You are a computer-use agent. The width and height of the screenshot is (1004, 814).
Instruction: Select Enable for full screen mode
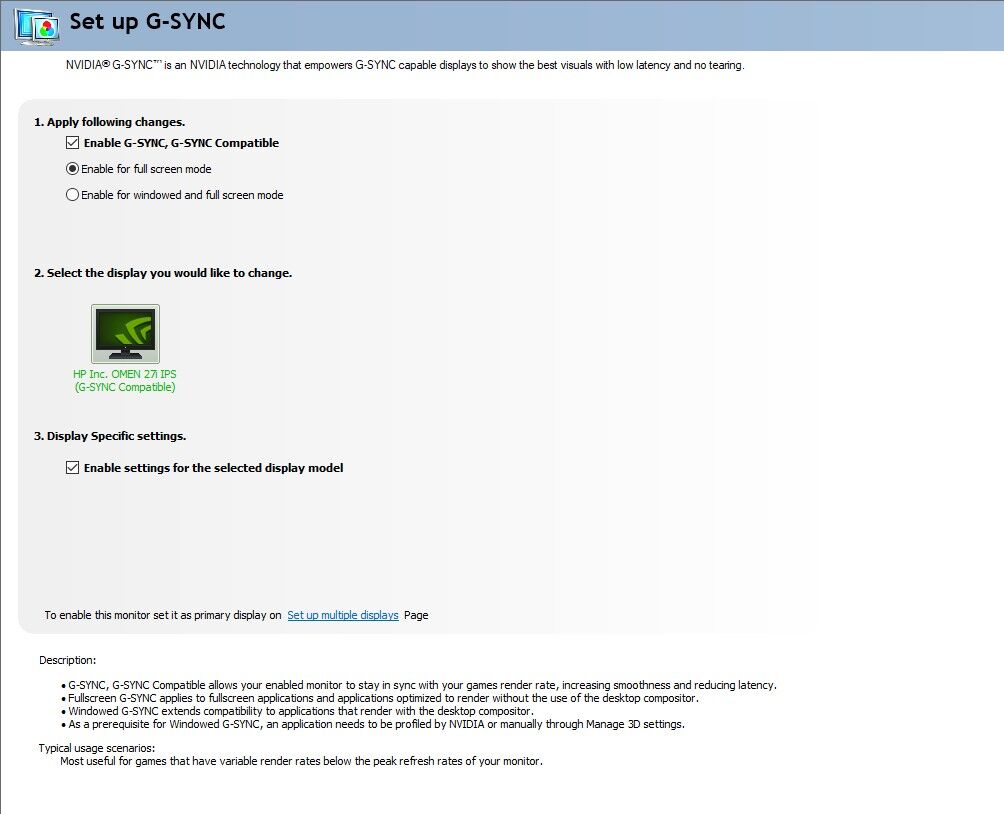pyautogui.click(x=72, y=169)
